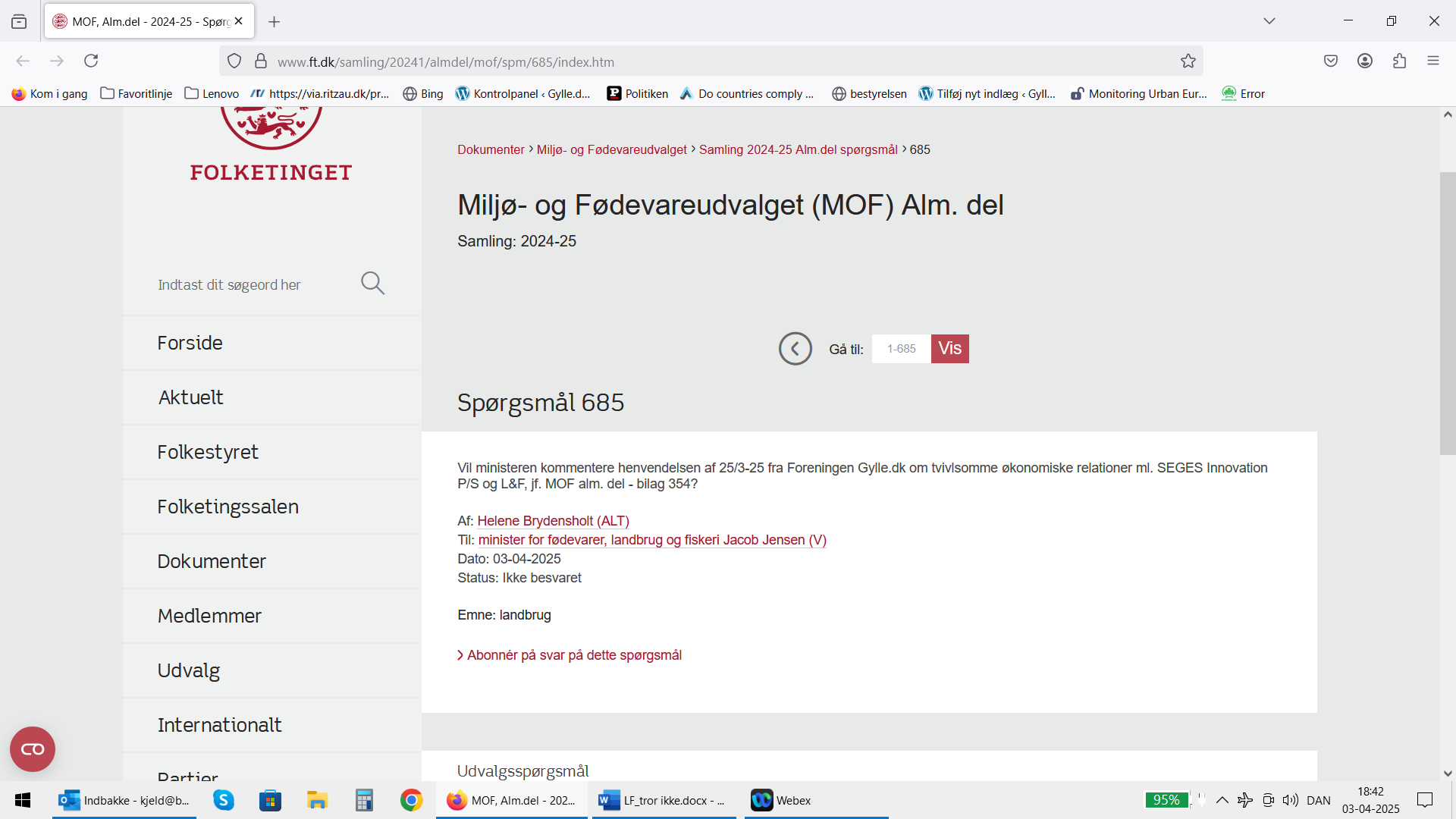Open Skype from the taskbar
Viewport: 1456px width, 819px height.
[224, 800]
